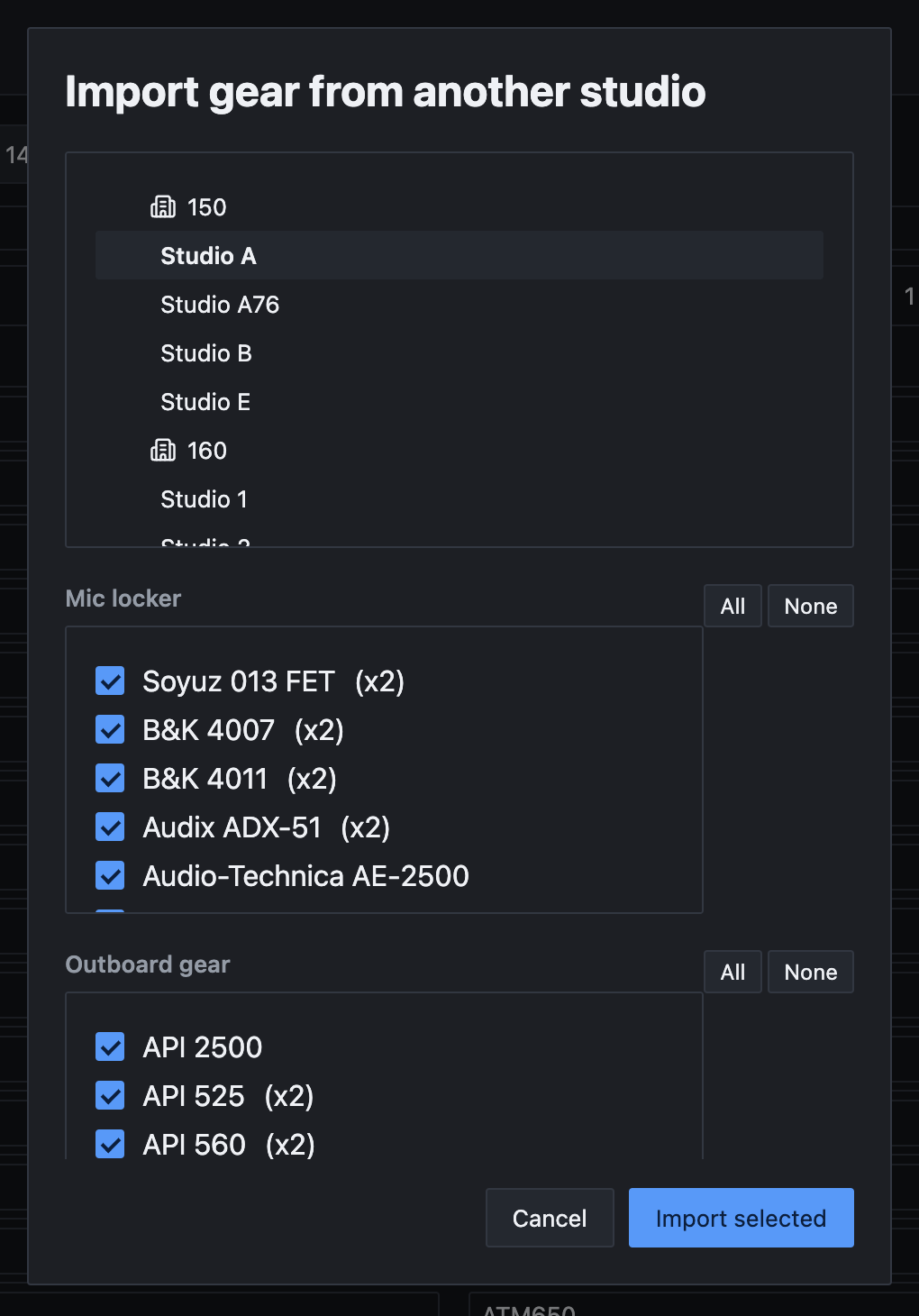The width and height of the screenshot is (919, 1316).
Task: Uncheck Audio-Technica AE-2500
Action: 110,875
